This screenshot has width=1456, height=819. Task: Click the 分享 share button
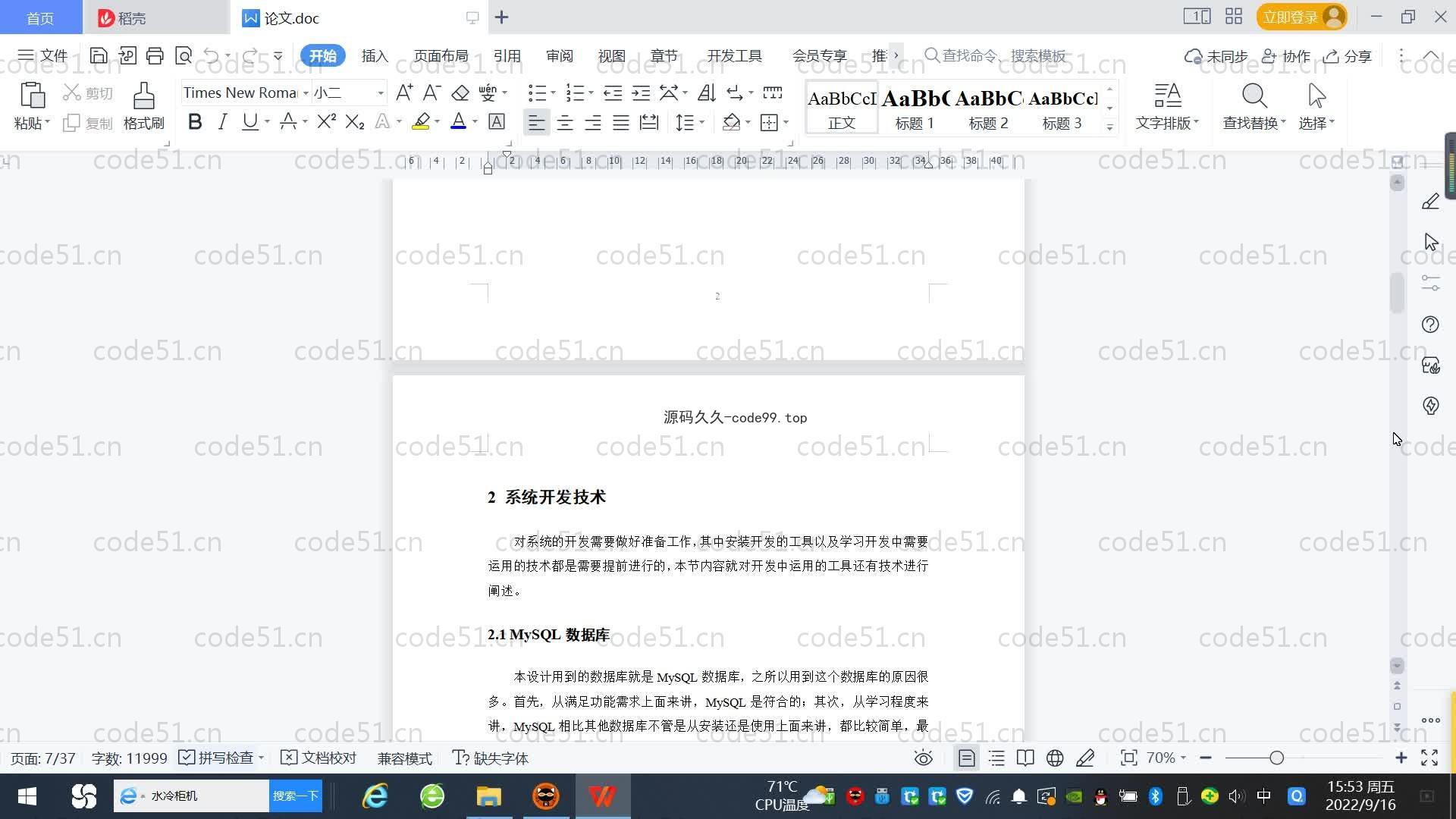1348,56
